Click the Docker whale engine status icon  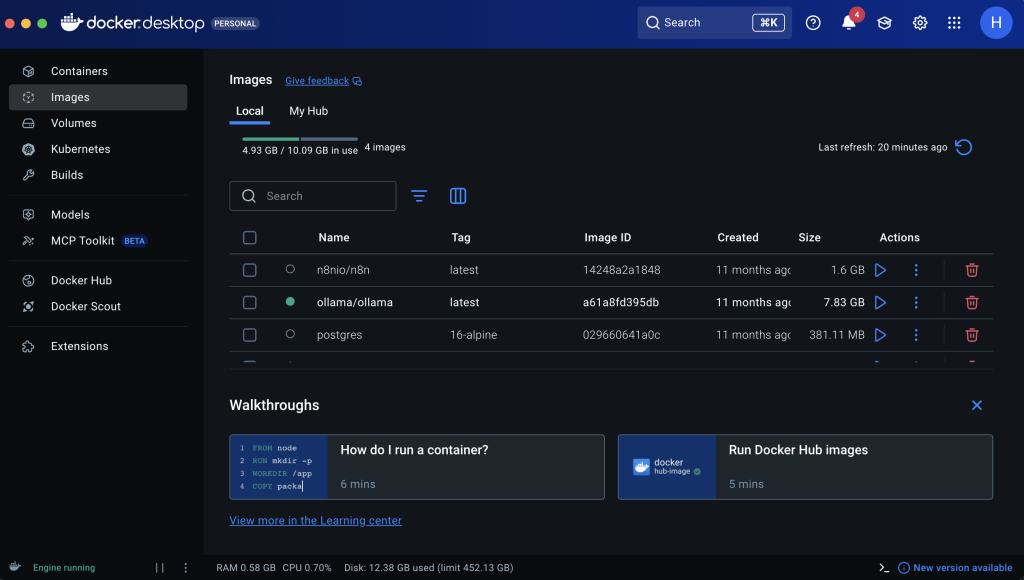(x=16, y=566)
